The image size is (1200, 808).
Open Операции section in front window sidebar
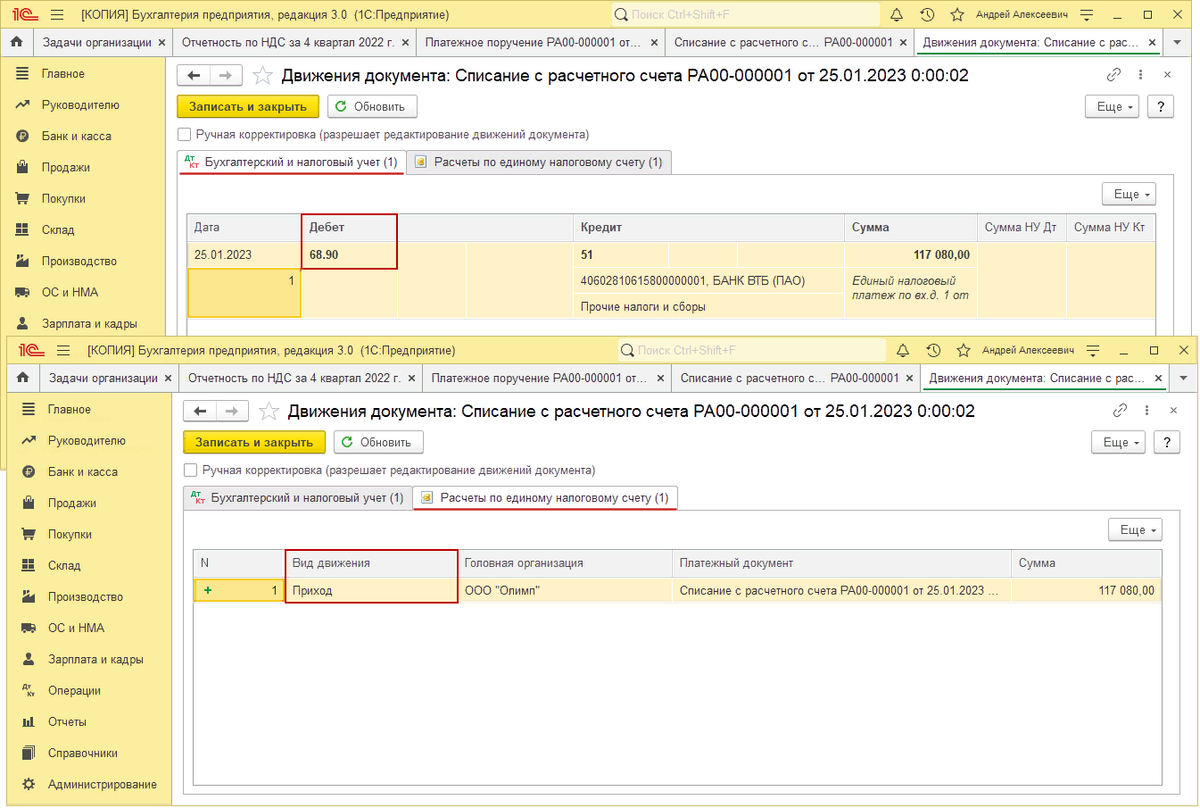tap(74, 690)
